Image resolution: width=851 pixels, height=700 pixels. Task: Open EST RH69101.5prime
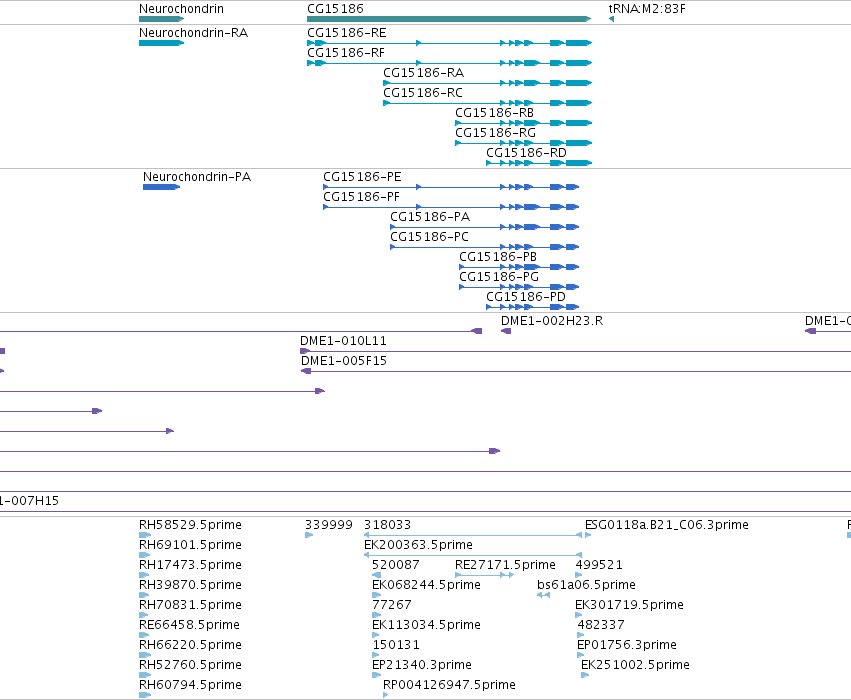pyautogui.click(x=190, y=545)
